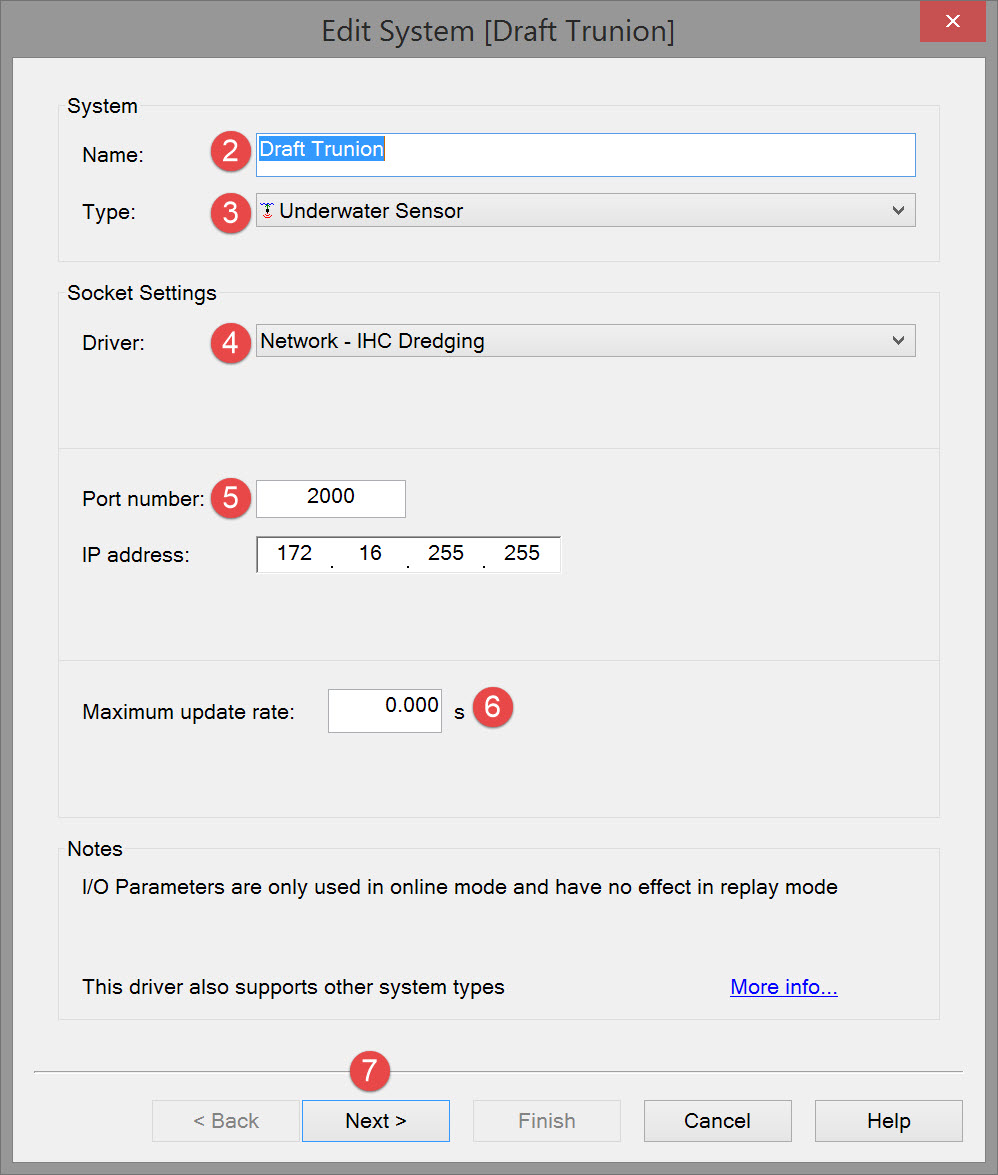Open the Type dropdown list
The height and width of the screenshot is (1175, 998).
[585, 211]
